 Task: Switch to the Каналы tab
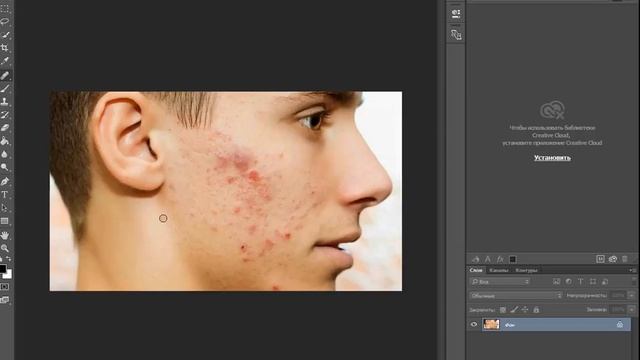(x=499, y=270)
